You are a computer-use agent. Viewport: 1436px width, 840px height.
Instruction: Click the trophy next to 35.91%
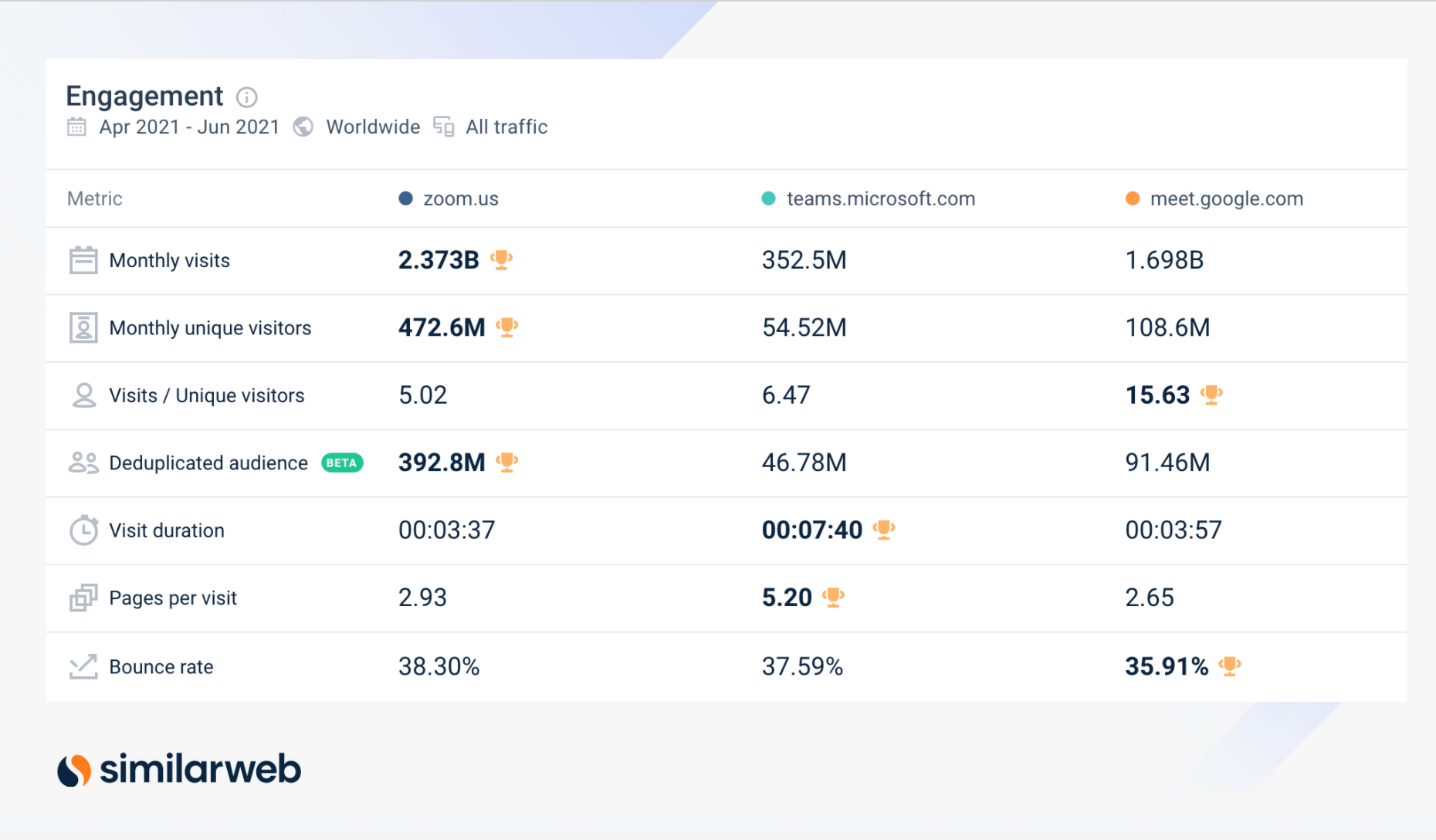tap(1230, 666)
